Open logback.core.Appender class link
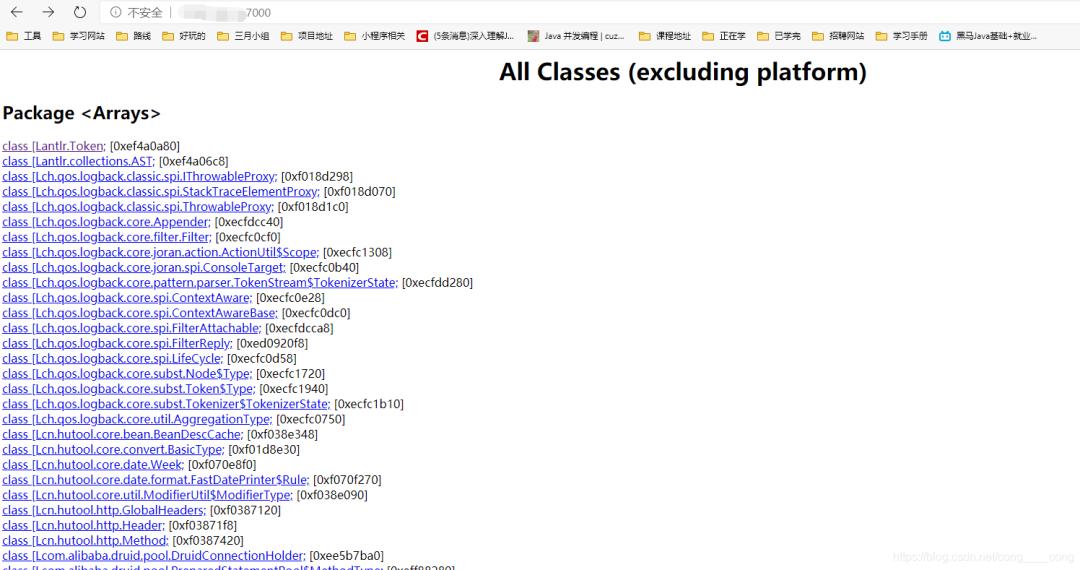 106,222
